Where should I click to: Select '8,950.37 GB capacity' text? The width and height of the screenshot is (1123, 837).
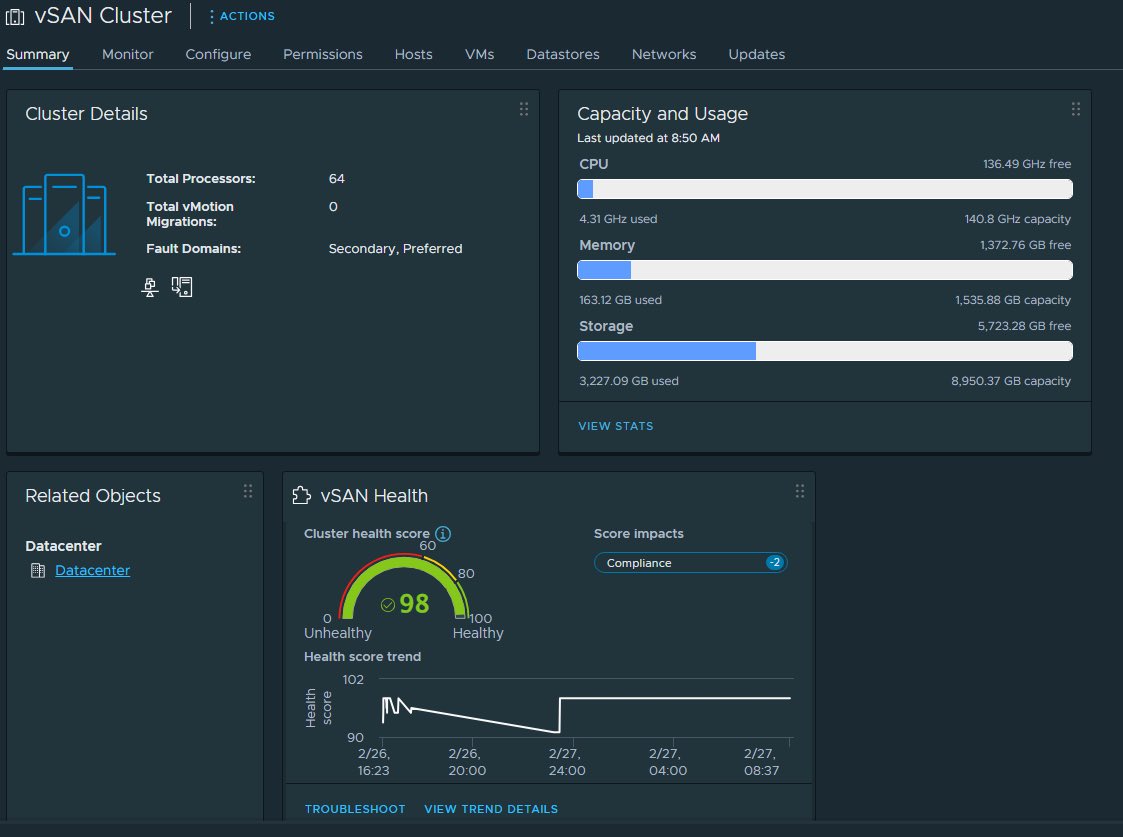point(1011,381)
